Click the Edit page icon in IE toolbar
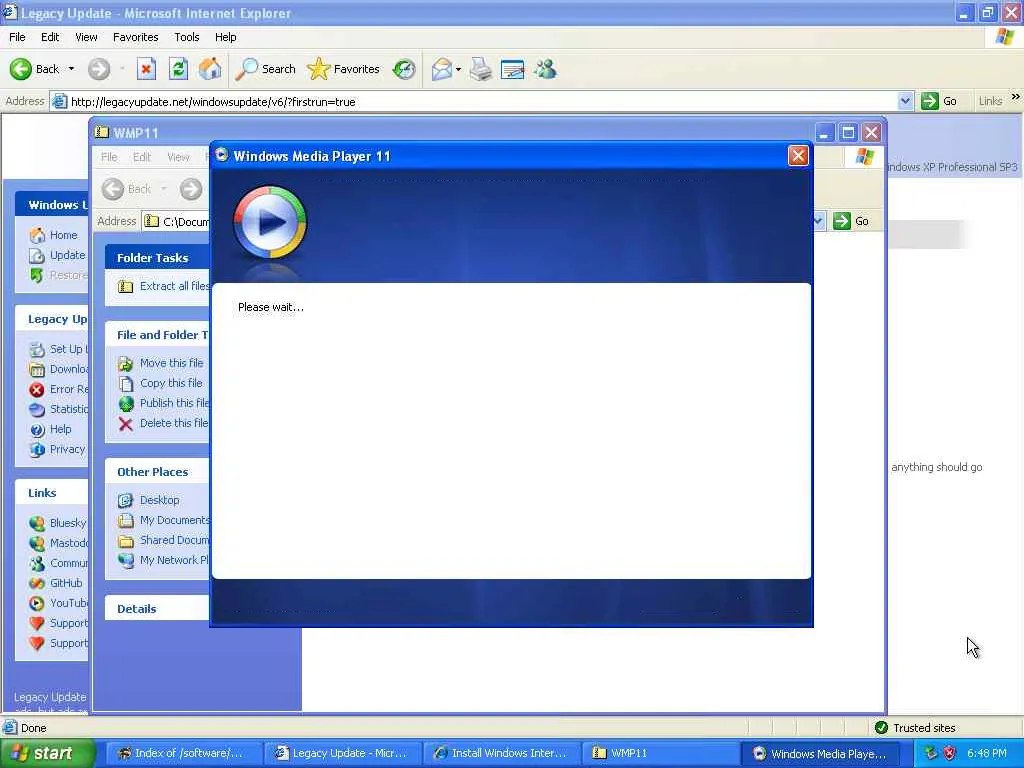Screen dimensions: 1024x768 point(513,69)
